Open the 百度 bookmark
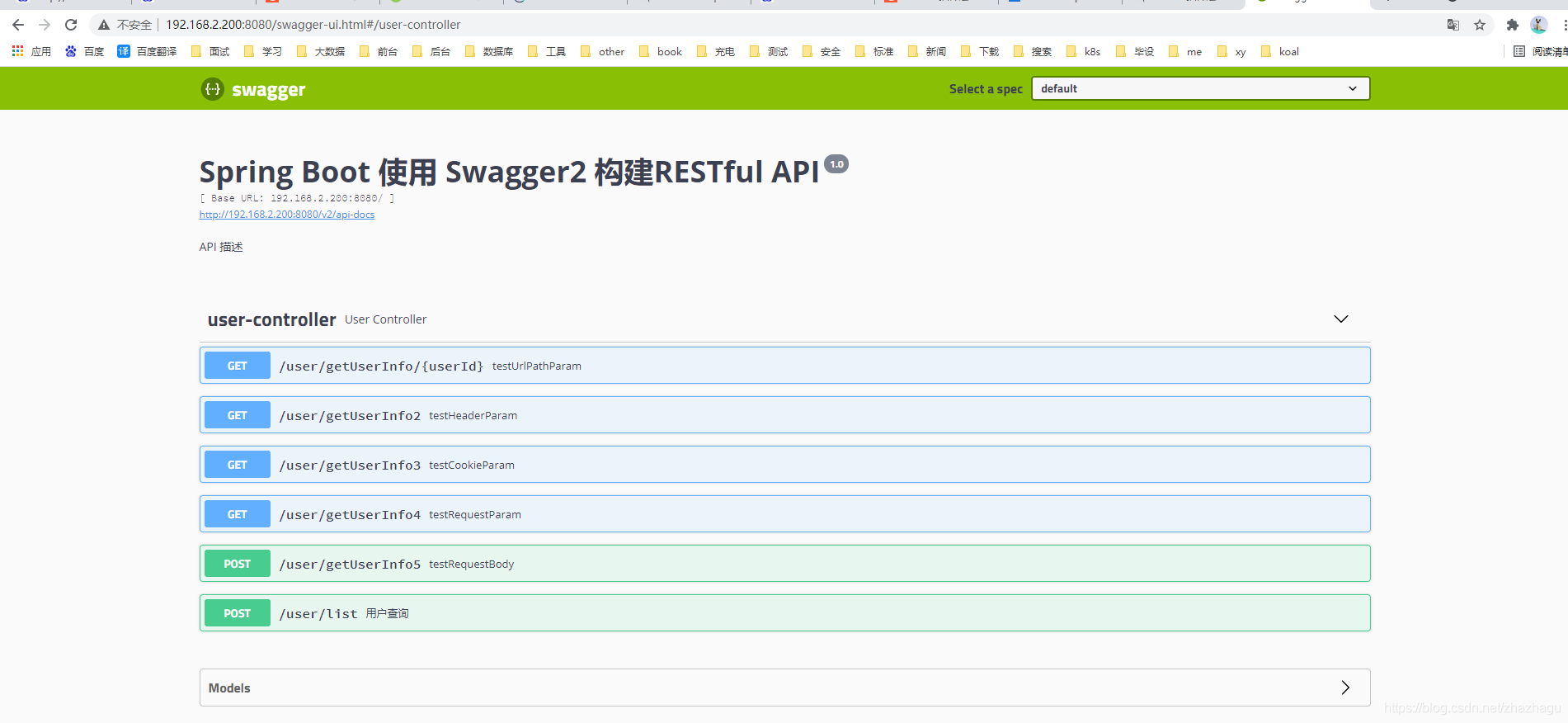The height and width of the screenshot is (723, 1568). (85, 51)
